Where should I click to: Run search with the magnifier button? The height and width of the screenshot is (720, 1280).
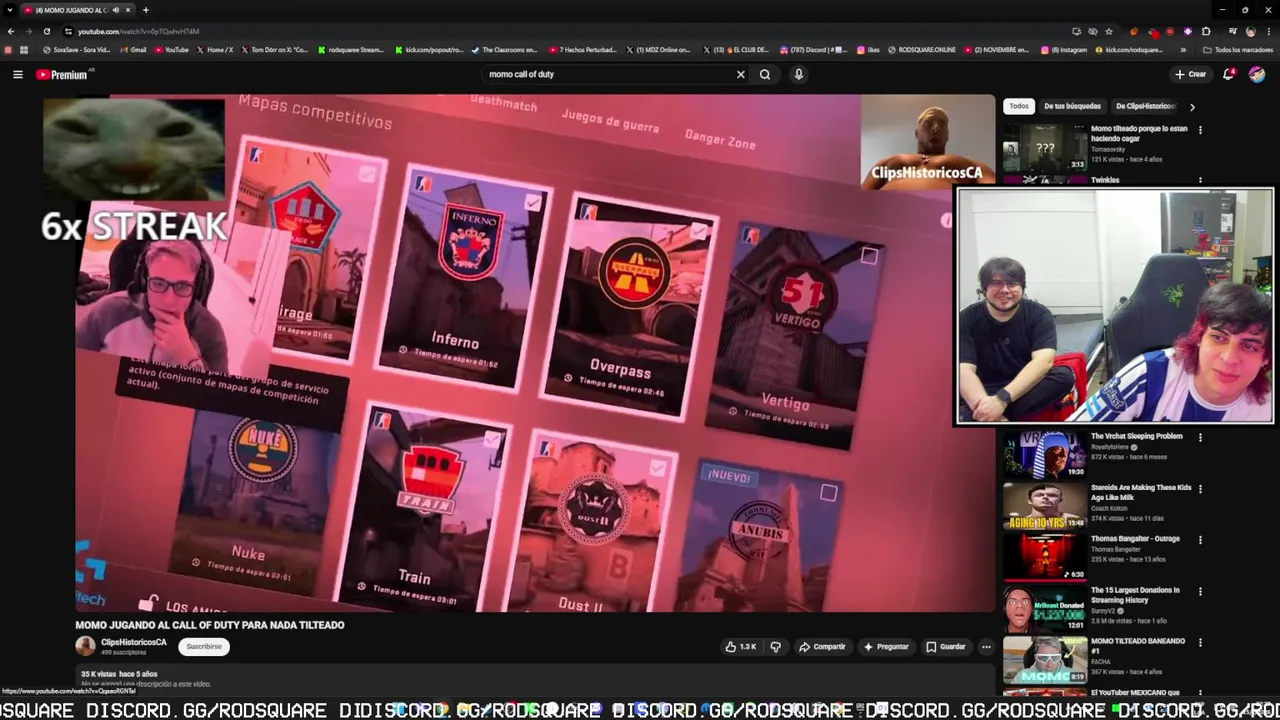coord(765,74)
